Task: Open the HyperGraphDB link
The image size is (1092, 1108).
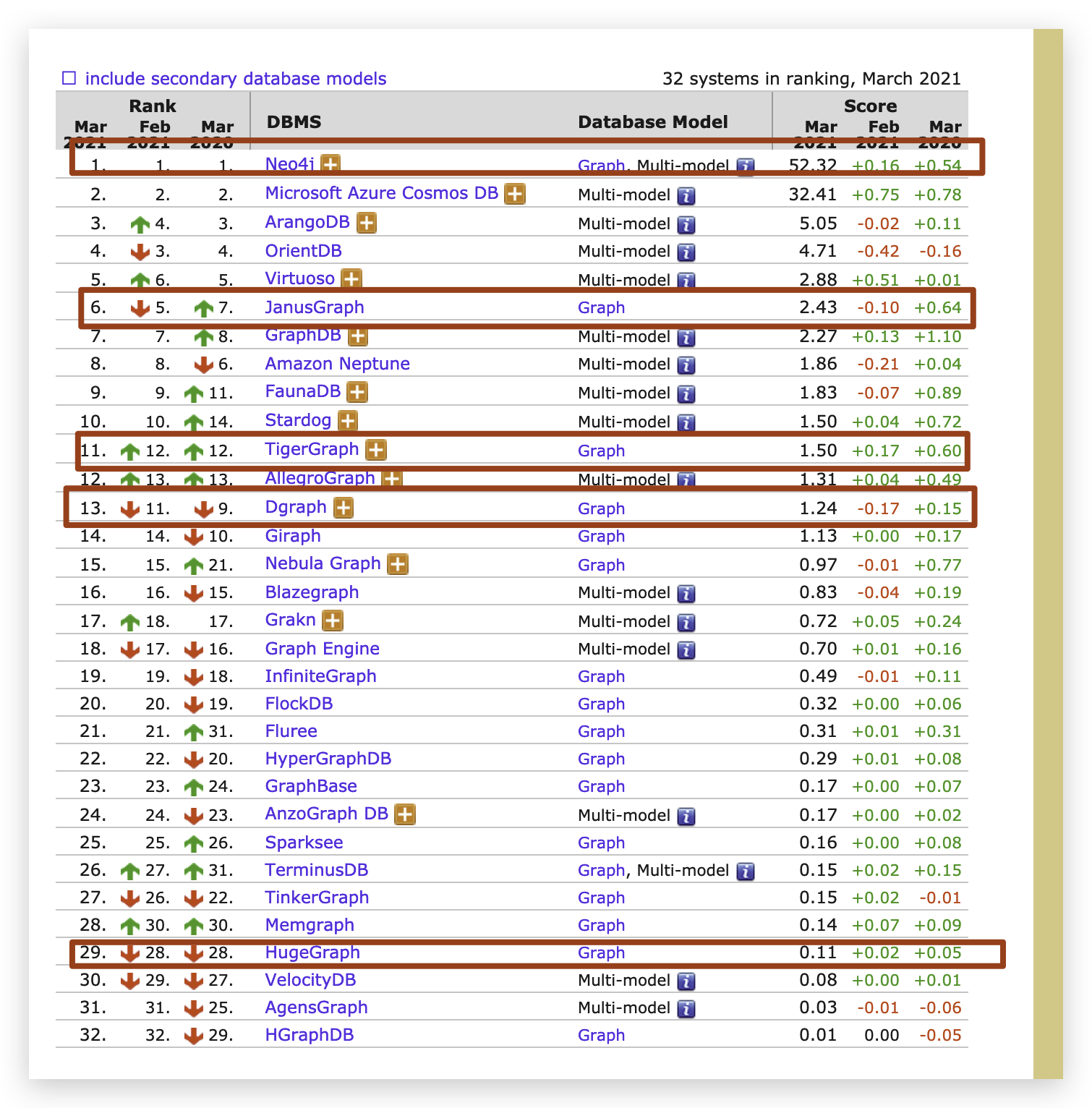Action: [x=328, y=759]
